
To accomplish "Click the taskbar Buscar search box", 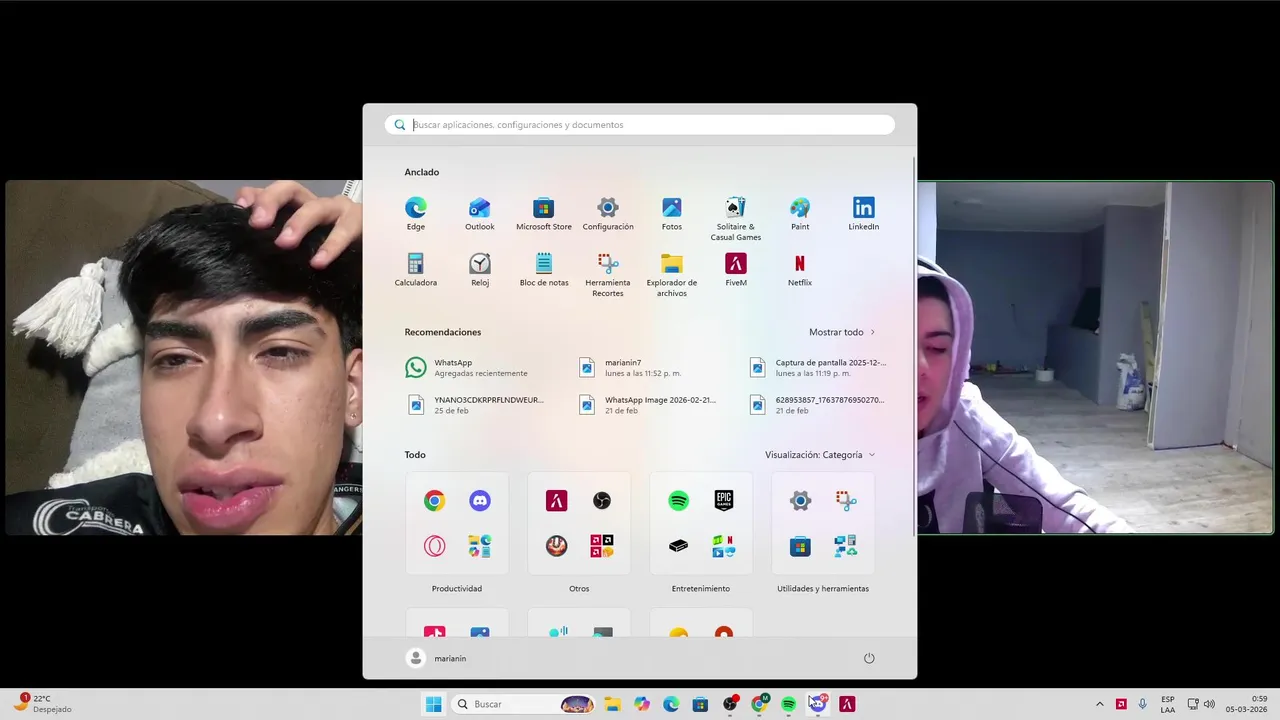I will click(525, 704).
